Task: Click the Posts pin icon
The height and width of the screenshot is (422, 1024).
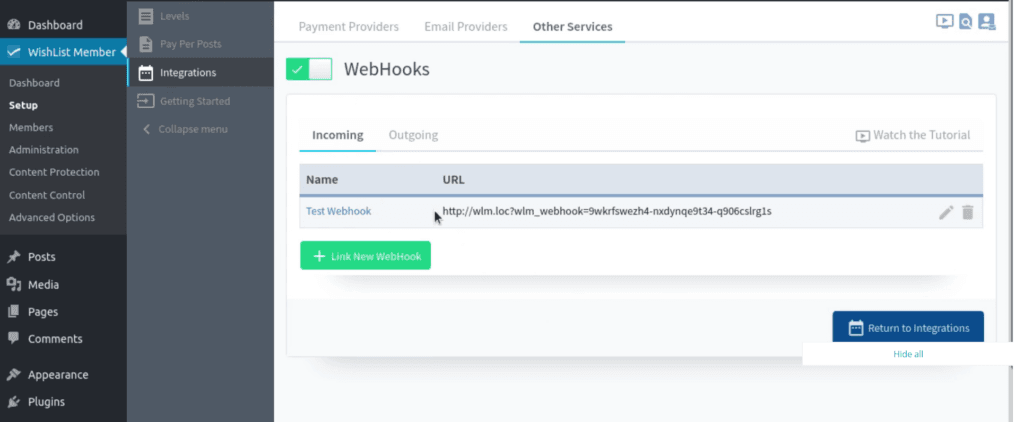Action: 14,257
